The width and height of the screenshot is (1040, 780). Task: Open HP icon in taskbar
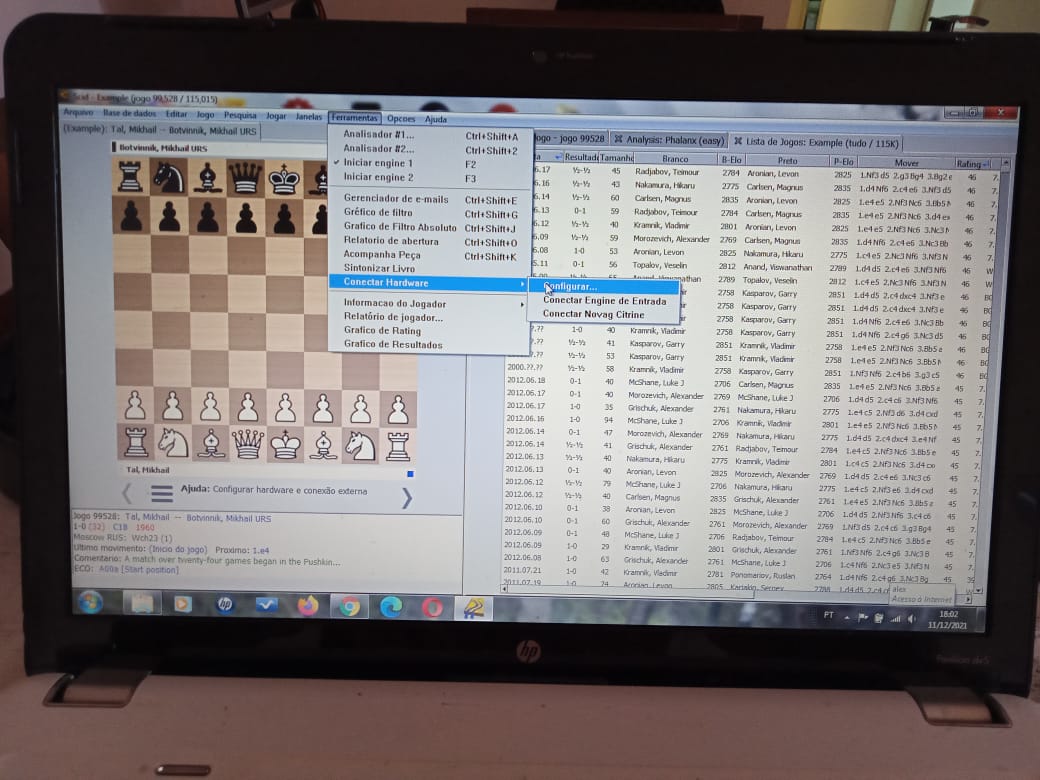click(225, 604)
